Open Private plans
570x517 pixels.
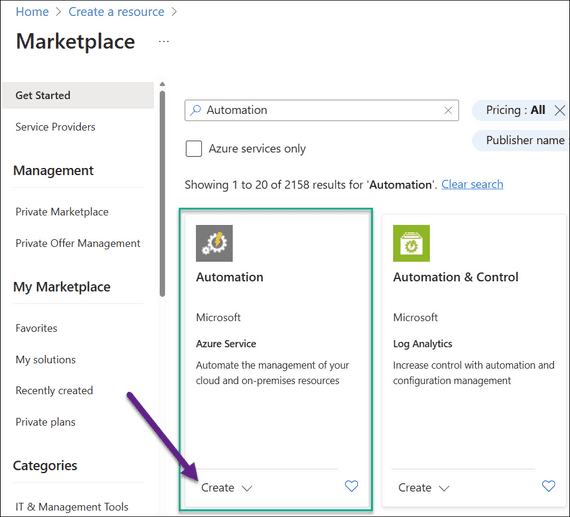point(45,422)
